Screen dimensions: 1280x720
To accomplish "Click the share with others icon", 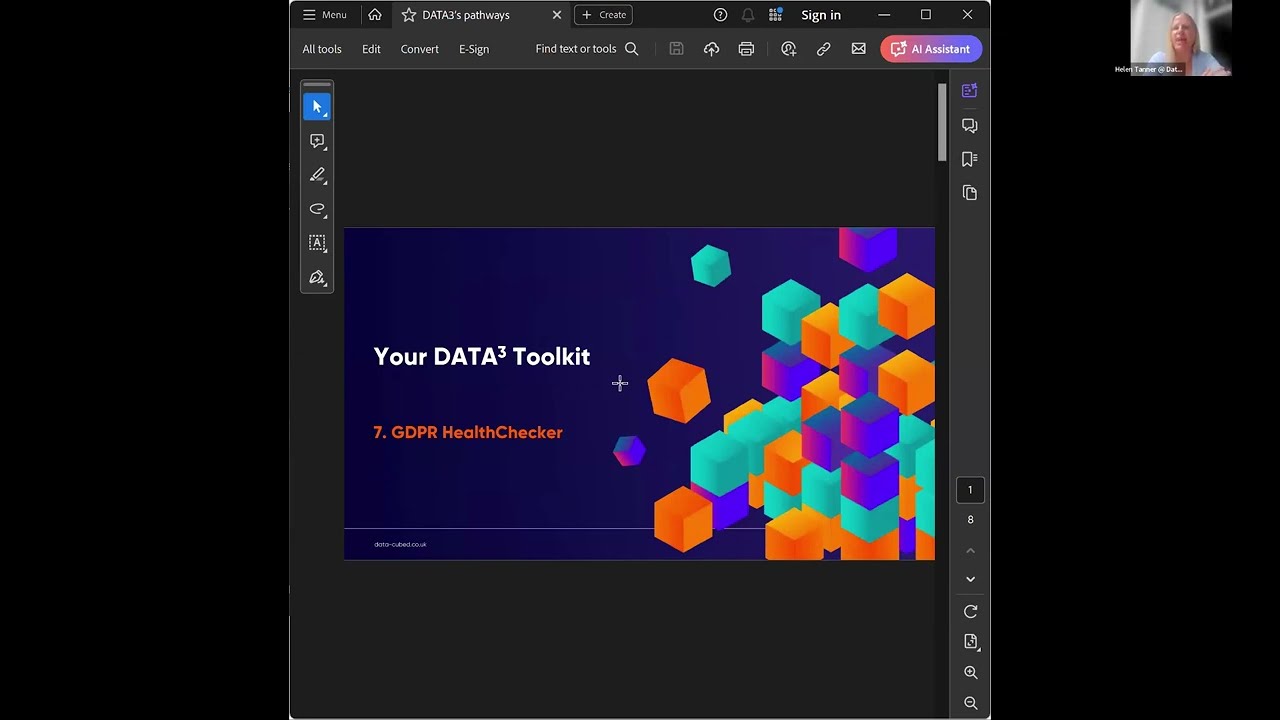I will (789, 49).
